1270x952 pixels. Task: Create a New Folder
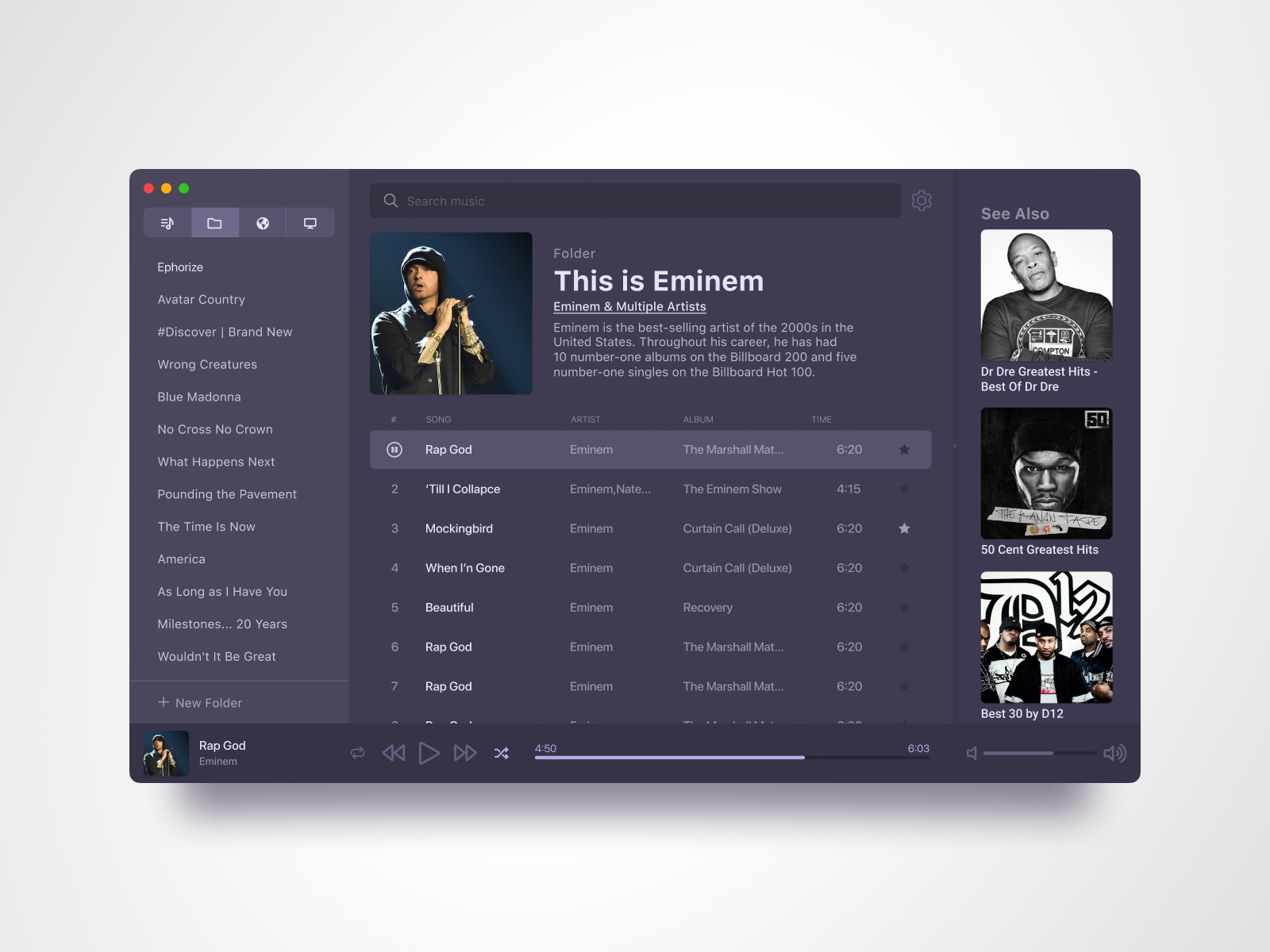(x=200, y=703)
